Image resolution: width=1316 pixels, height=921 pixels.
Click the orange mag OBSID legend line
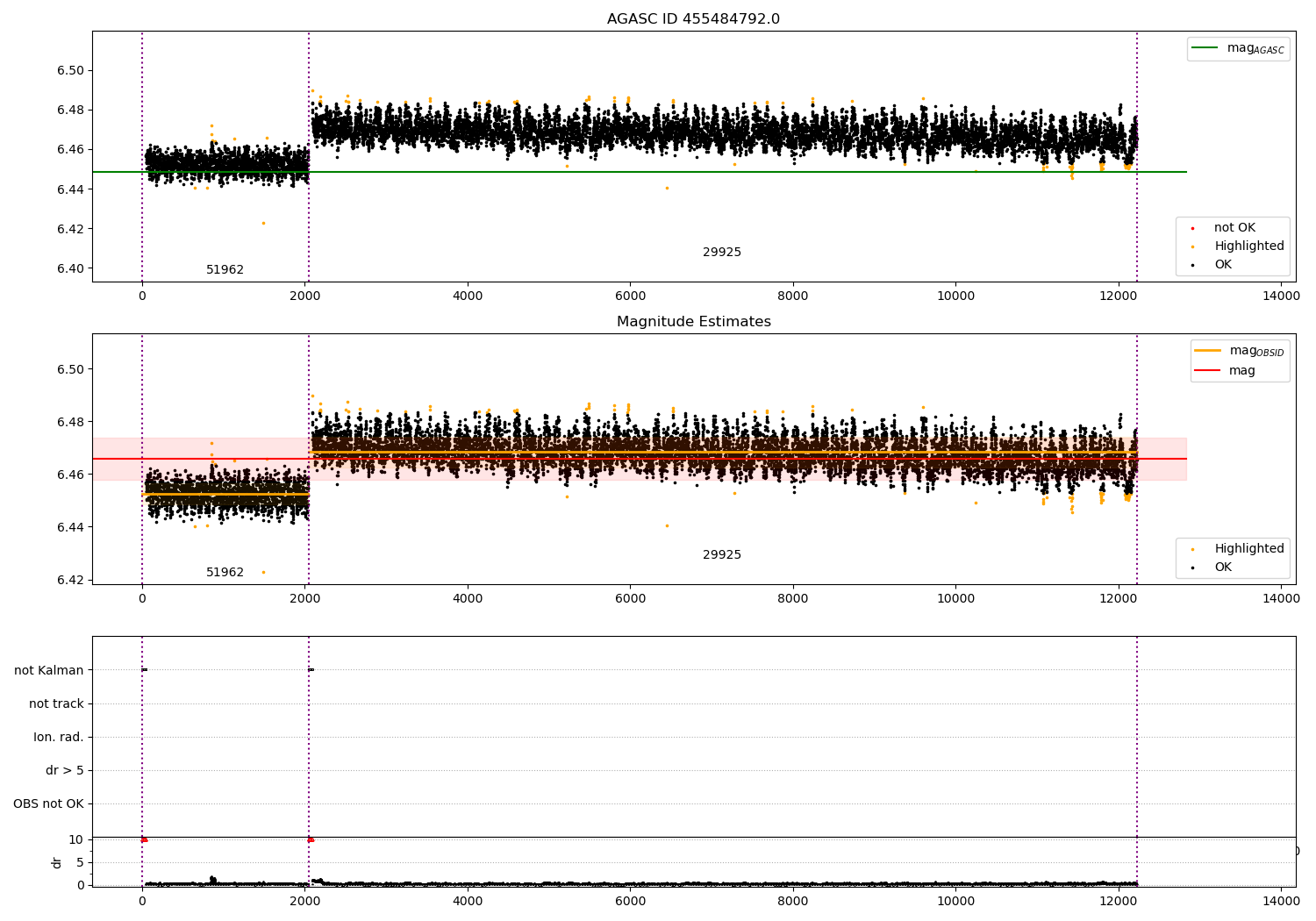click(x=1207, y=351)
